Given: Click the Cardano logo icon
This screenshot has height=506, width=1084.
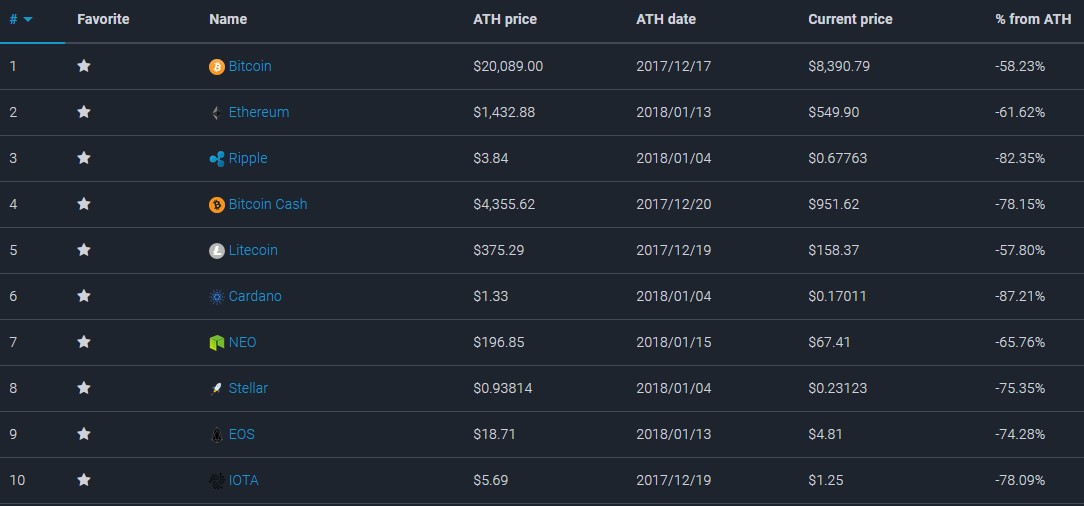Looking at the screenshot, I should pyautogui.click(x=217, y=297).
